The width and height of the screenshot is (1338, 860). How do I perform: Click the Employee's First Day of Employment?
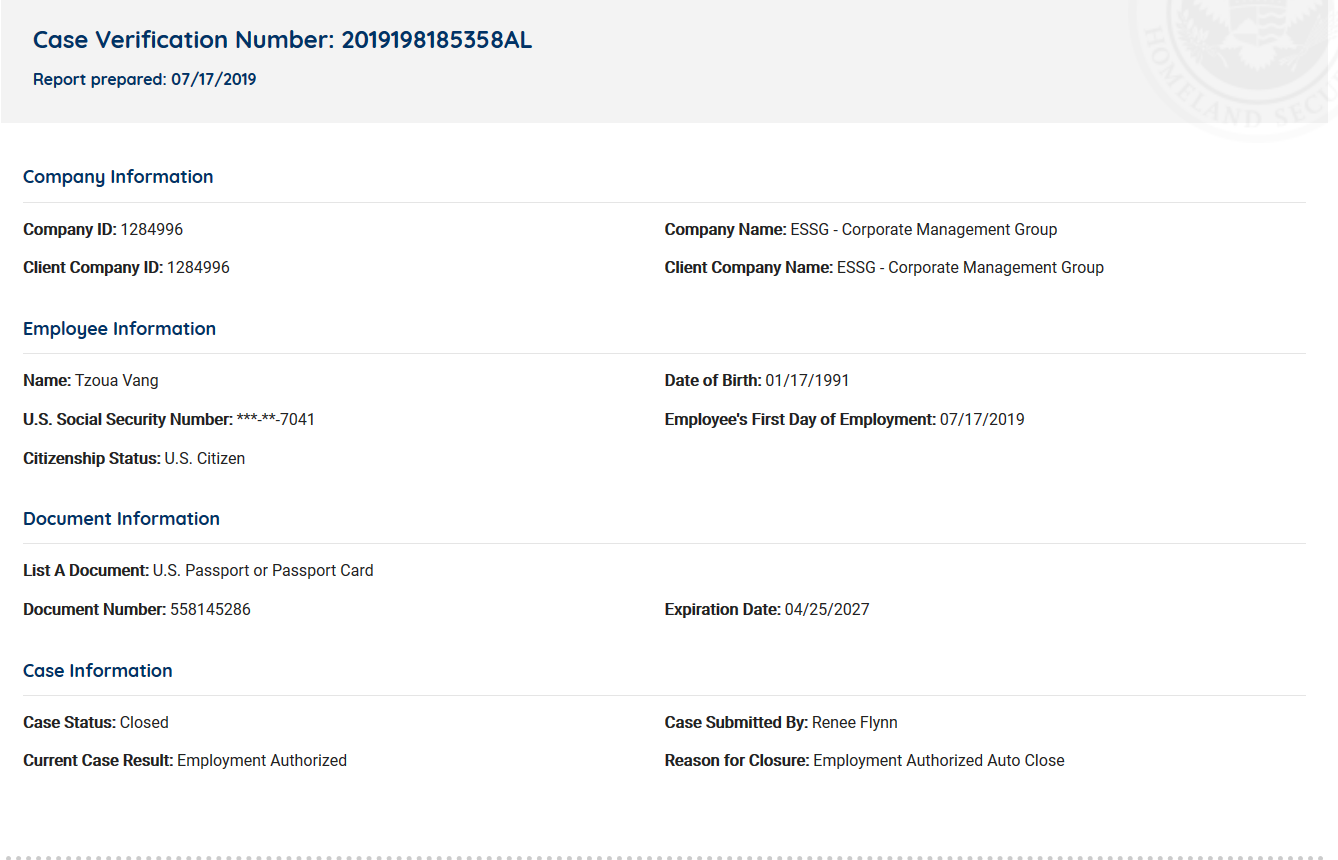tap(844, 420)
